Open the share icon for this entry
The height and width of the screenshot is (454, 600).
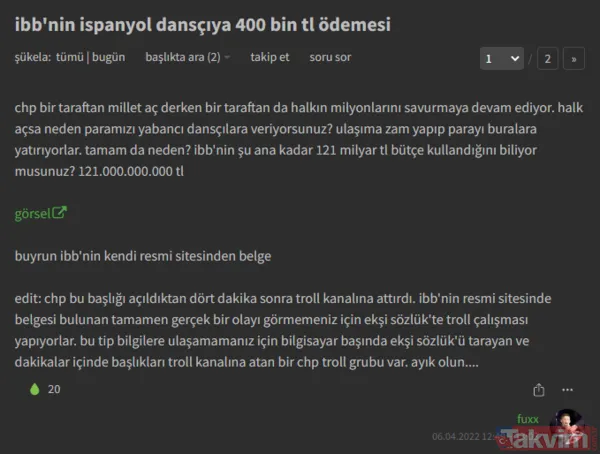tap(539, 390)
